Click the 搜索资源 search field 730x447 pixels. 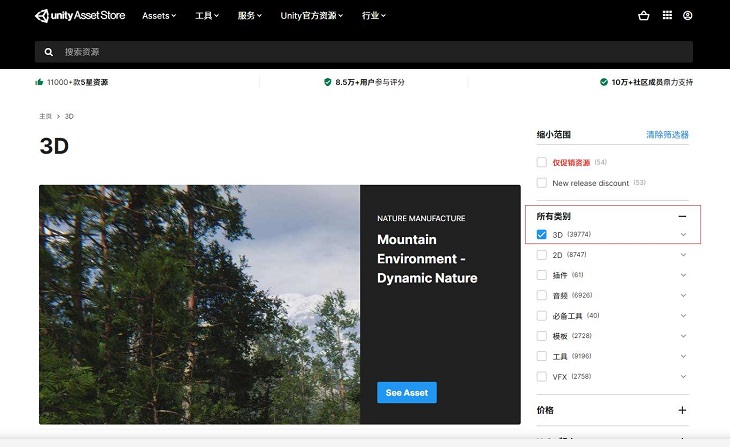(x=370, y=52)
